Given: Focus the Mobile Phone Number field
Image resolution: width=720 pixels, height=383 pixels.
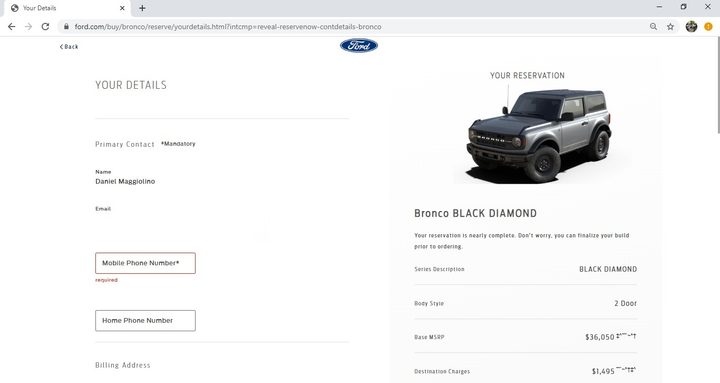Looking at the screenshot, I should point(145,263).
